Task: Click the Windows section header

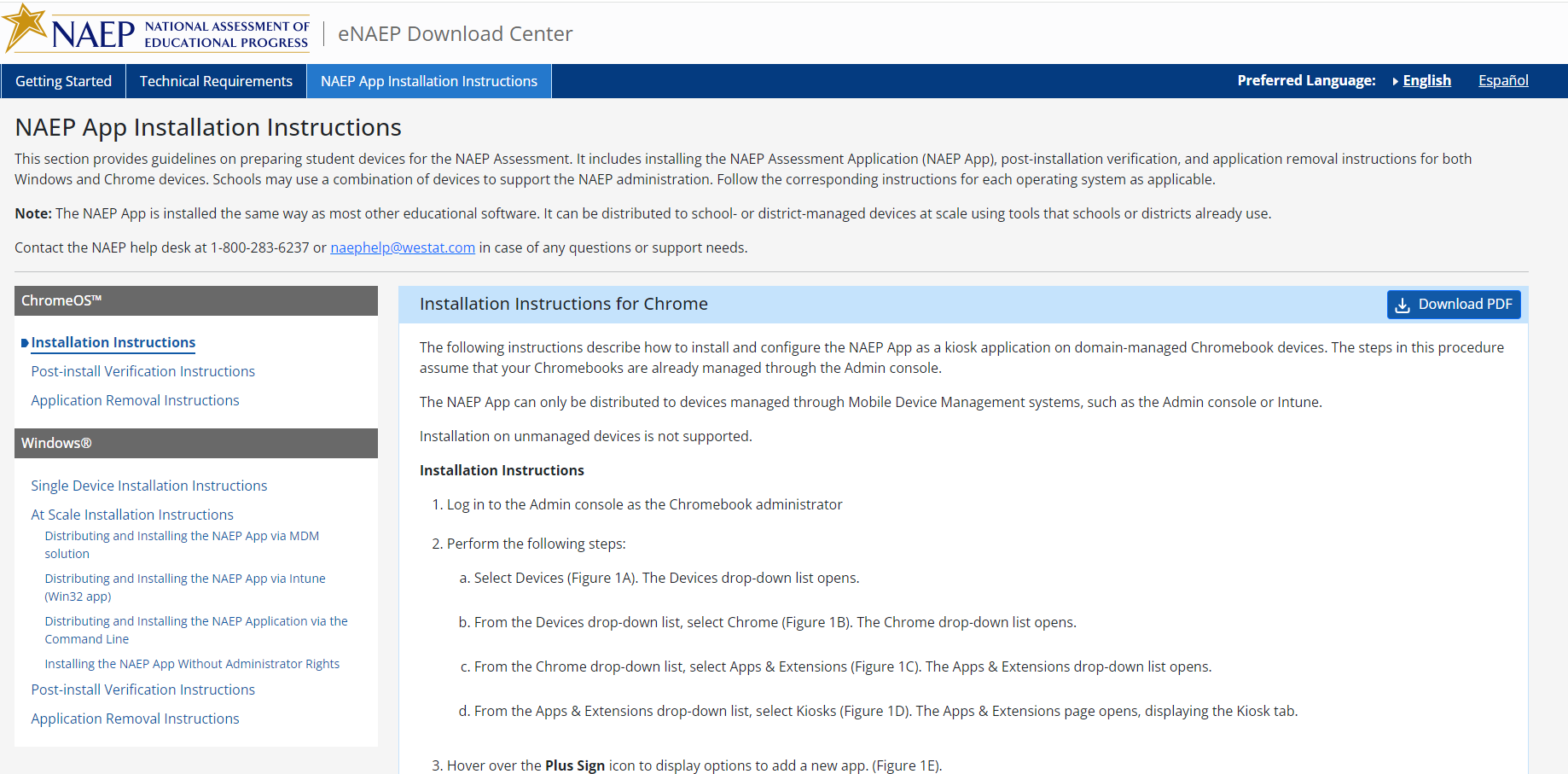Action: pos(196,443)
